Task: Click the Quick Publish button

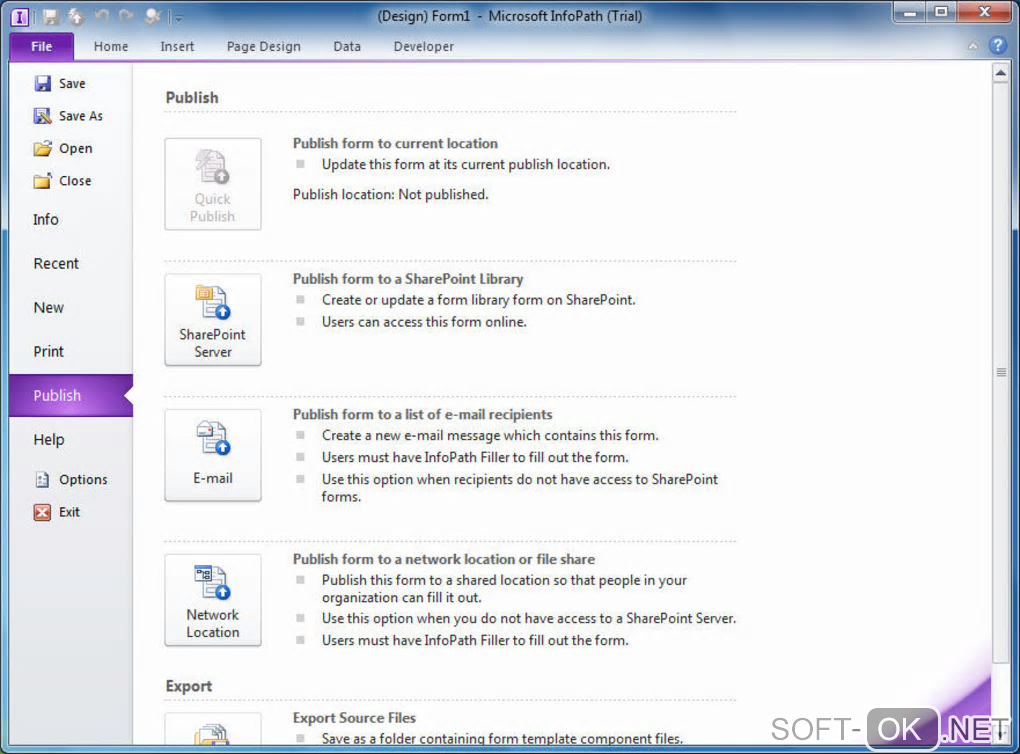Action: click(x=213, y=184)
